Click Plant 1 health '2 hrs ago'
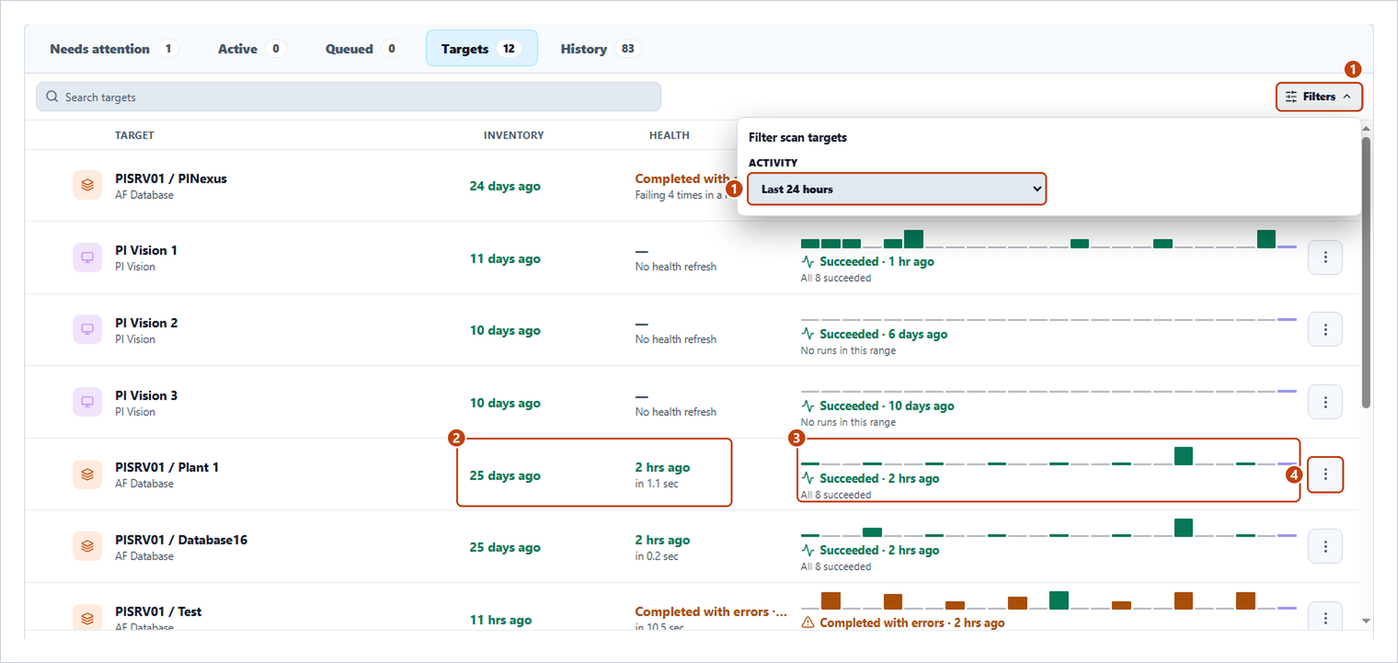This screenshot has width=1398, height=663. 662,467
